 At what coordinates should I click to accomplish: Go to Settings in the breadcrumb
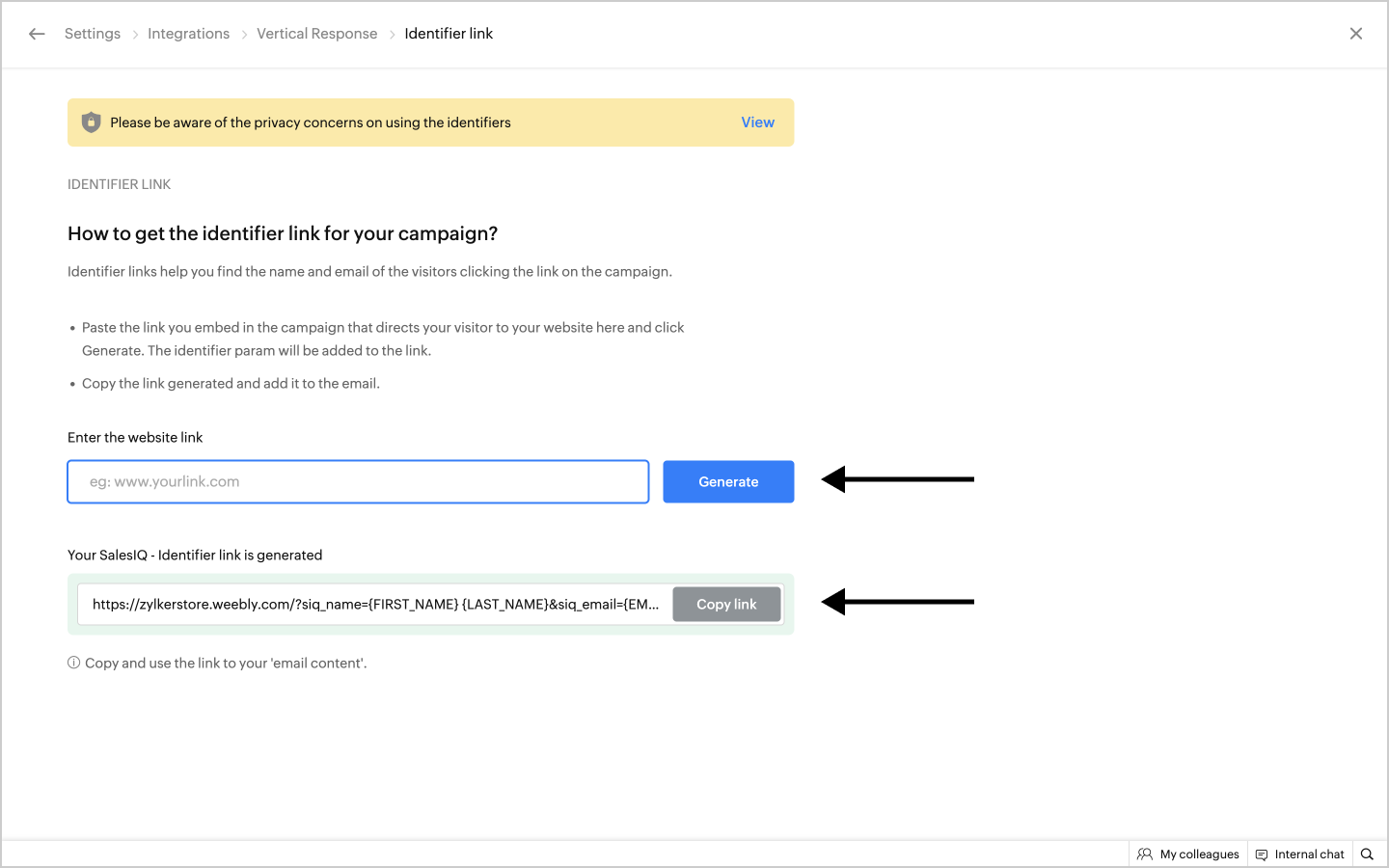pyautogui.click(x=93, y=34)
